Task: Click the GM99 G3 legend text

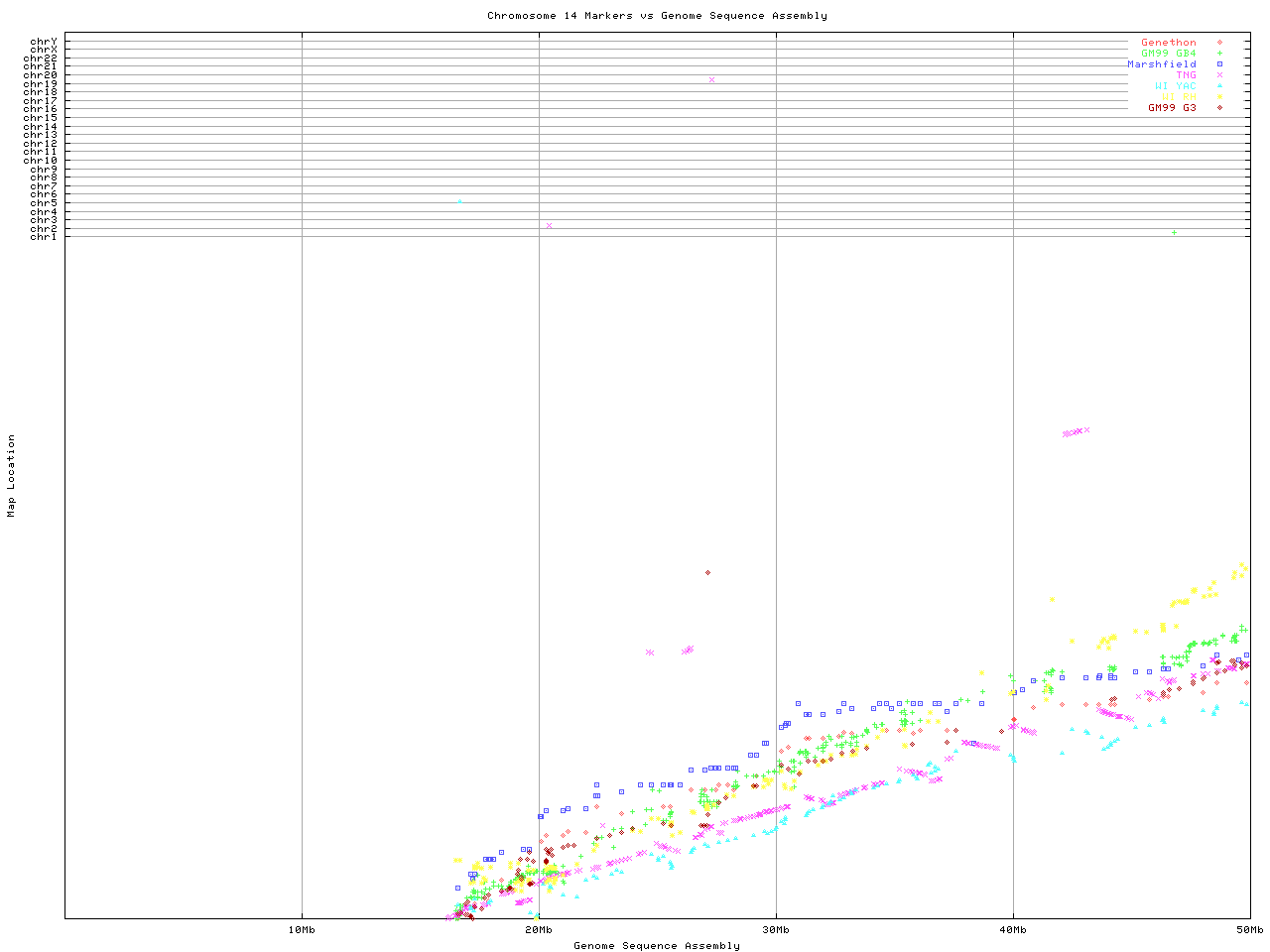Action: (x=1172, y=108)
